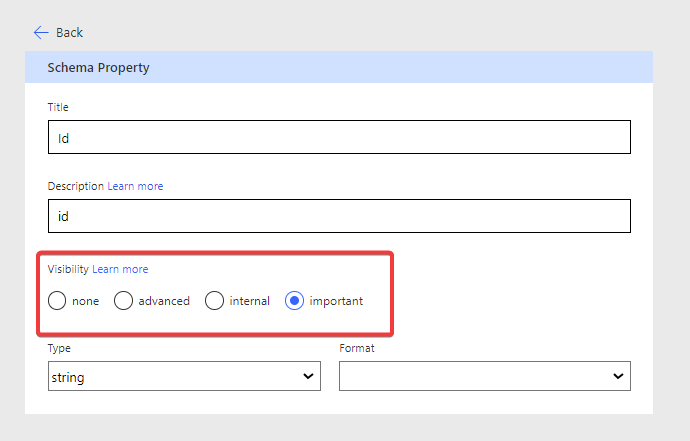
Task: Click the Visibility label text
Action: 68,269
